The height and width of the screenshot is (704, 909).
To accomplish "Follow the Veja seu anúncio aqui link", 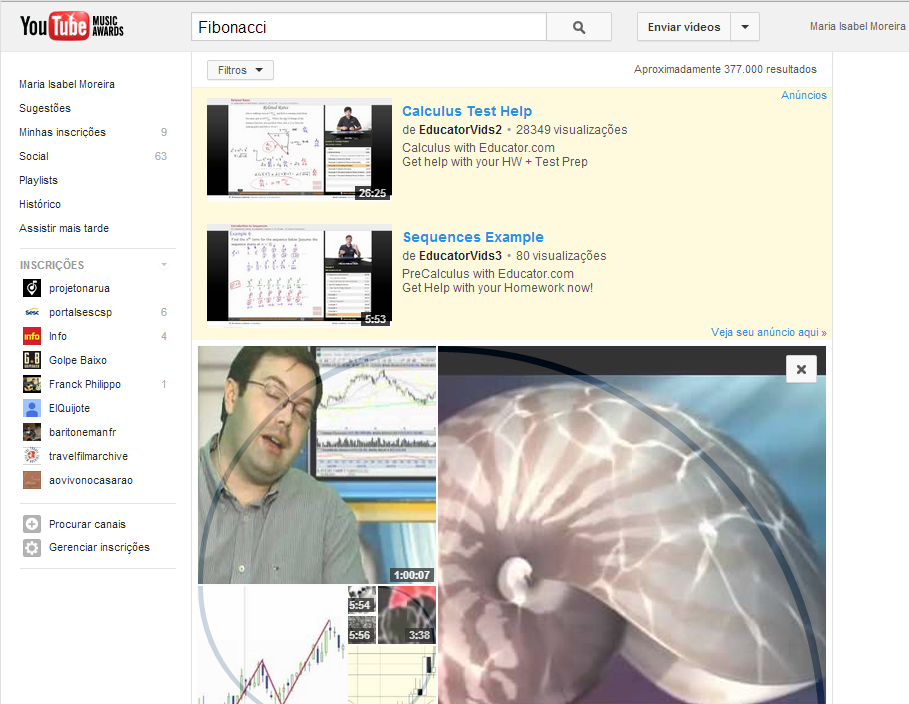I will pos(769,332).
